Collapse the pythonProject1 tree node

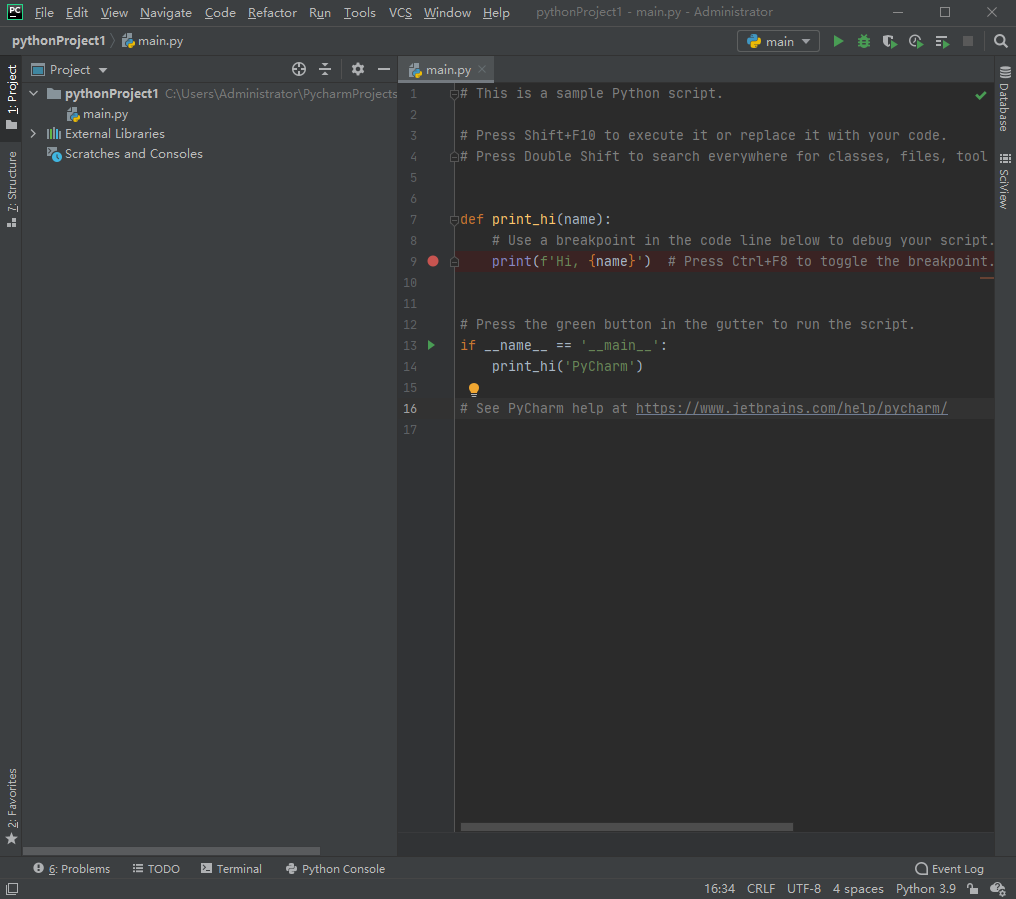click(x=34, y=93)
